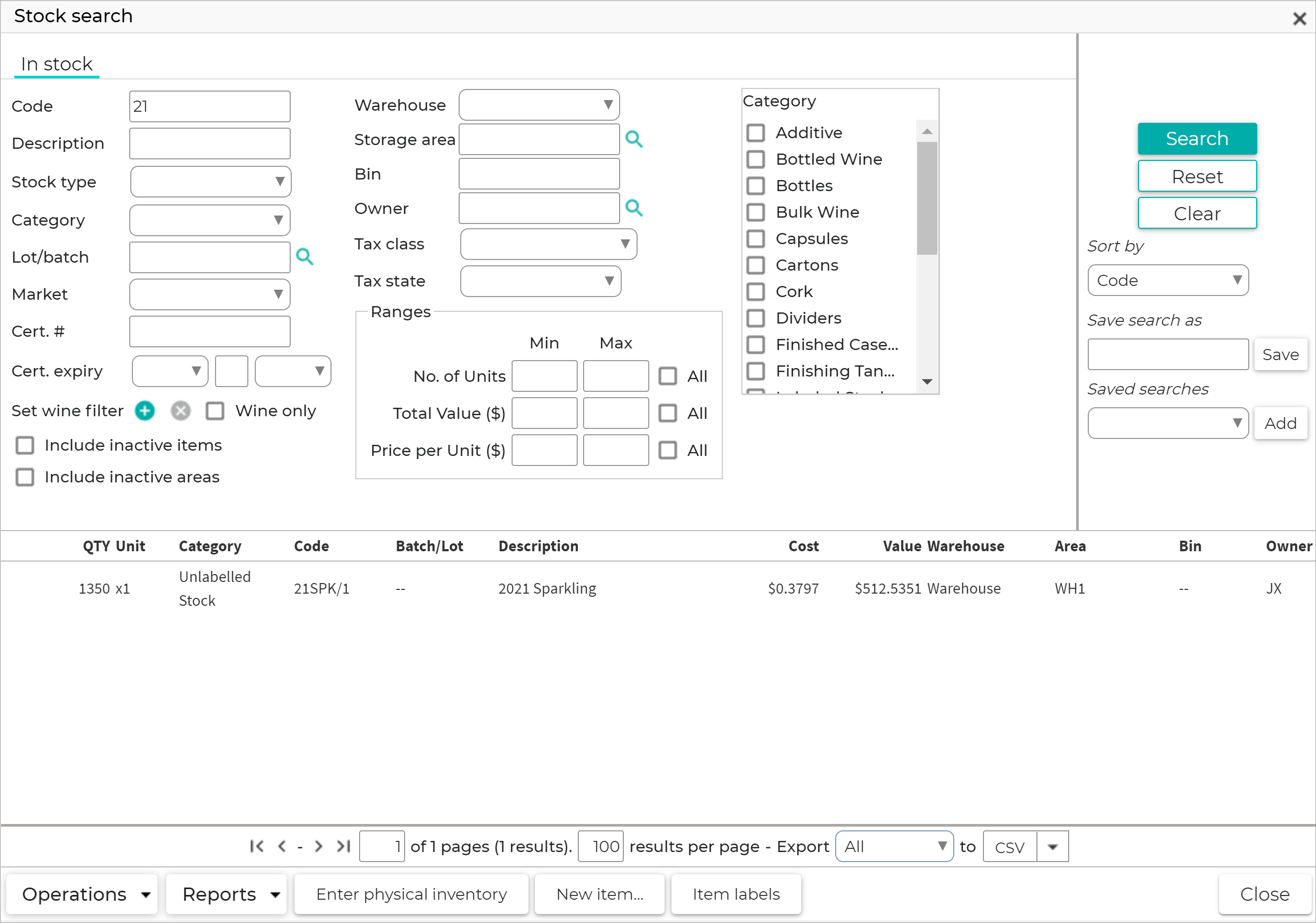Click the Reset button
The width and height of the screenshot is (1316, 923).
[1197, 176]
